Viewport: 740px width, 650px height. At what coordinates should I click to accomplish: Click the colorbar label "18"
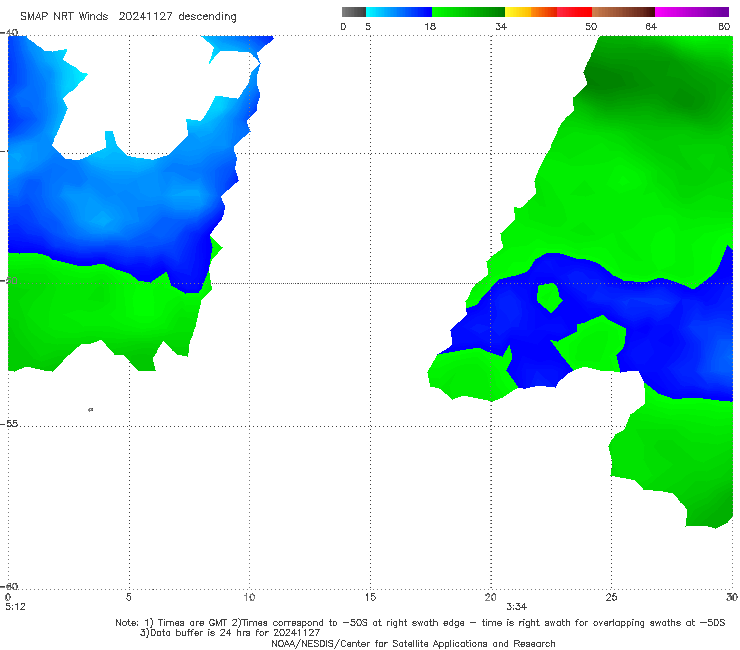430,26
